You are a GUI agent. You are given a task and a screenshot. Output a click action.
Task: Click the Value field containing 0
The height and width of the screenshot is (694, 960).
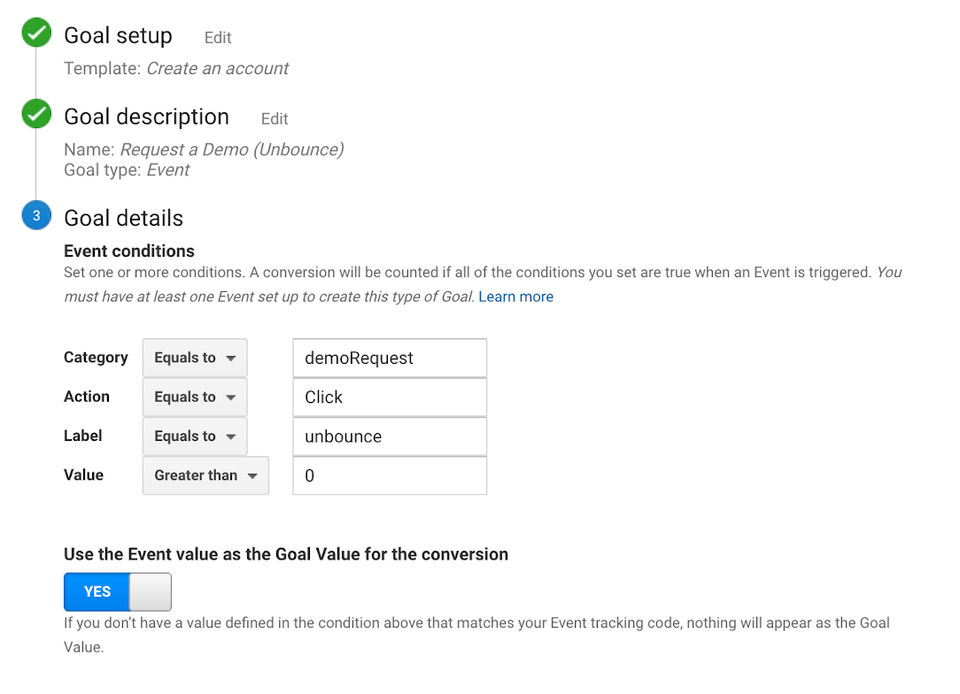[x=389, y=476]
